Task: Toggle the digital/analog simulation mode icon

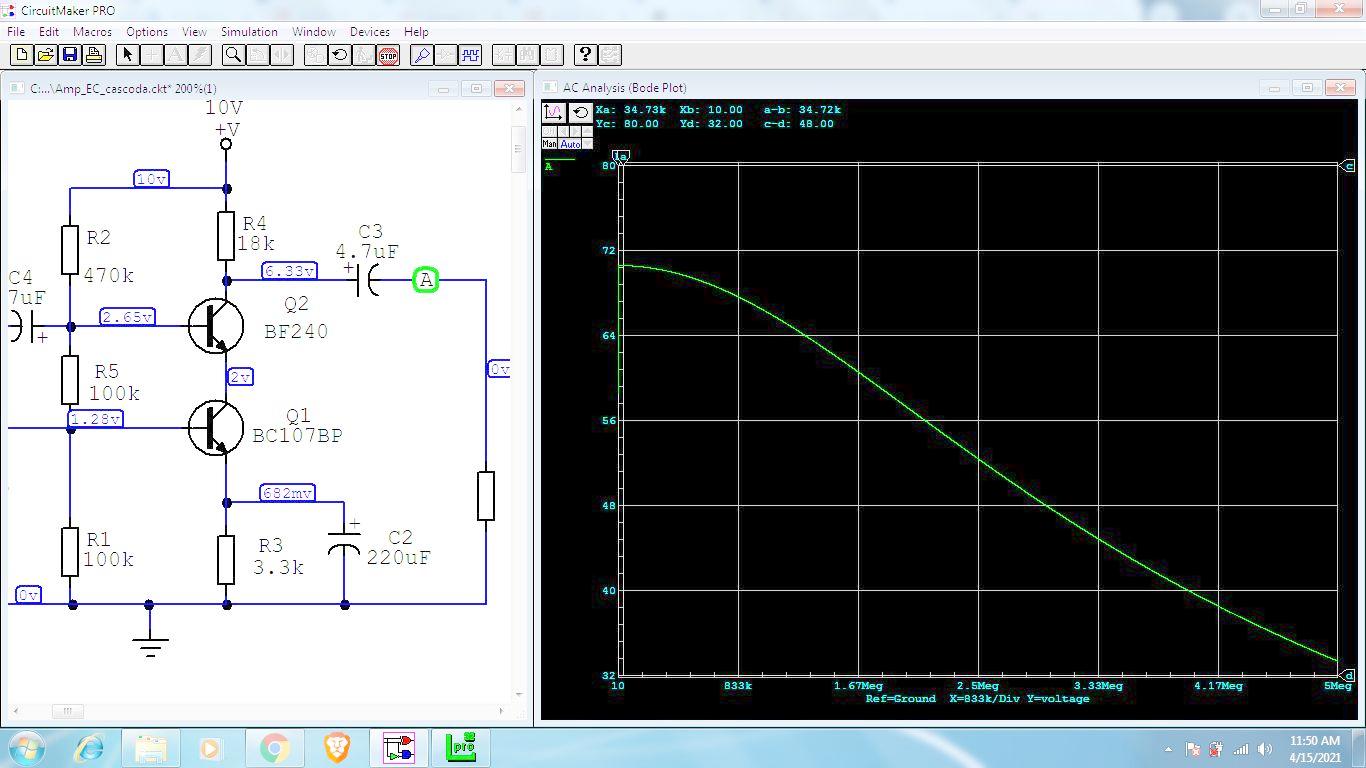Action: (x=315, y=55)
